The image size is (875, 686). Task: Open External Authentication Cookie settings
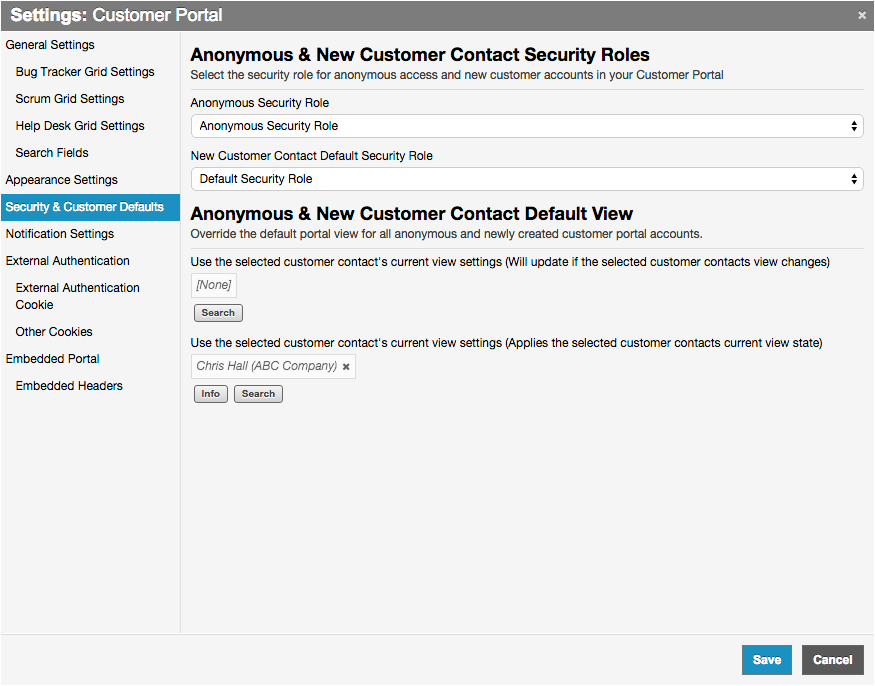[78, 296]
